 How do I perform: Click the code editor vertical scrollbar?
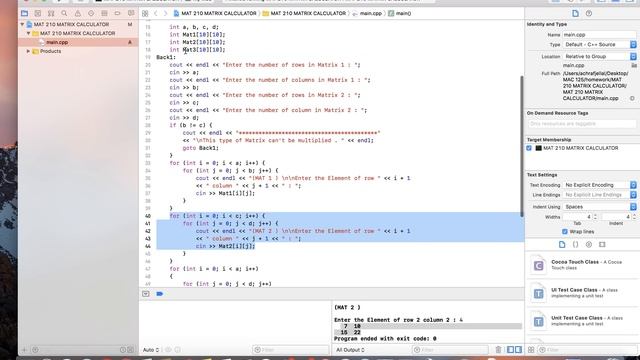521,146
